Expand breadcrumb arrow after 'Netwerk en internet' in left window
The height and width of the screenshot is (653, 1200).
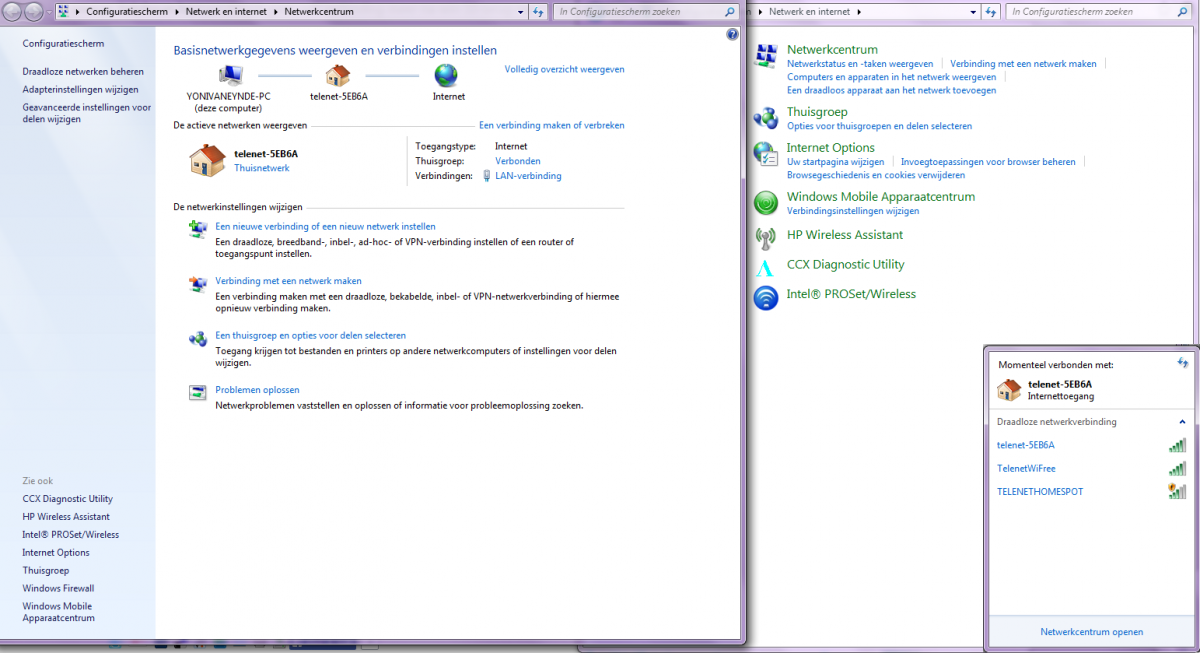click(275, 12)
